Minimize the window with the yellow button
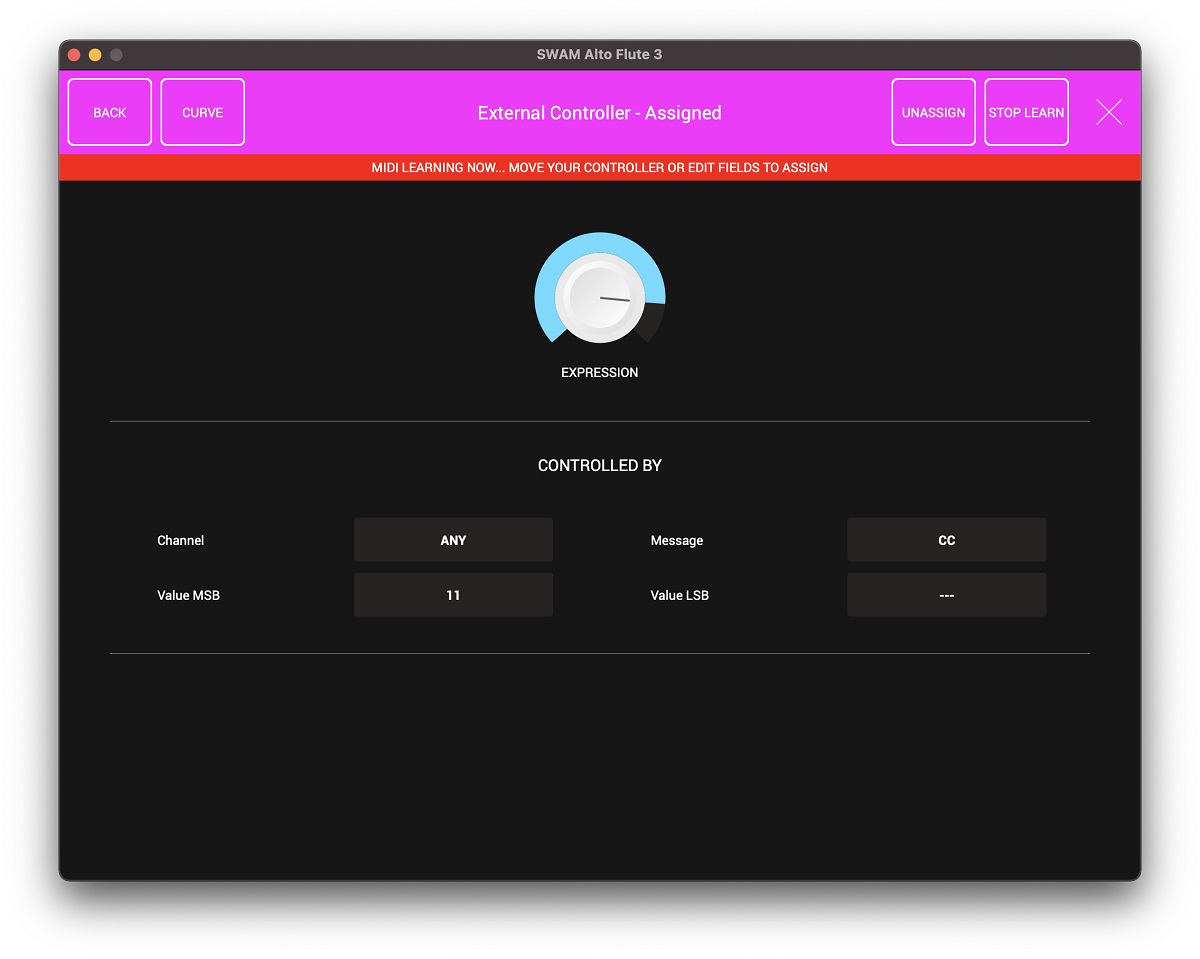Image resolution: width=1200 pixels, height=959 pixels. [x=95, y=55]
